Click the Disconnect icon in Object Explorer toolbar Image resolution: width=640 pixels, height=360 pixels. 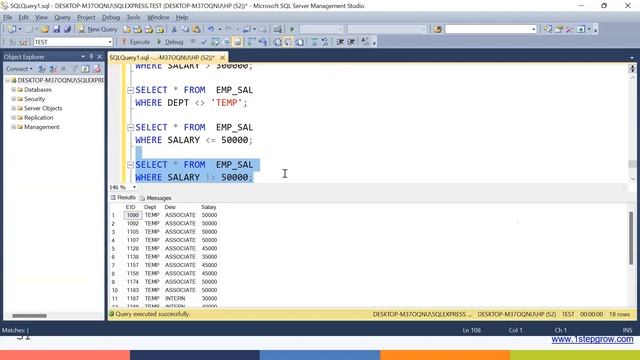pos(53,69)
